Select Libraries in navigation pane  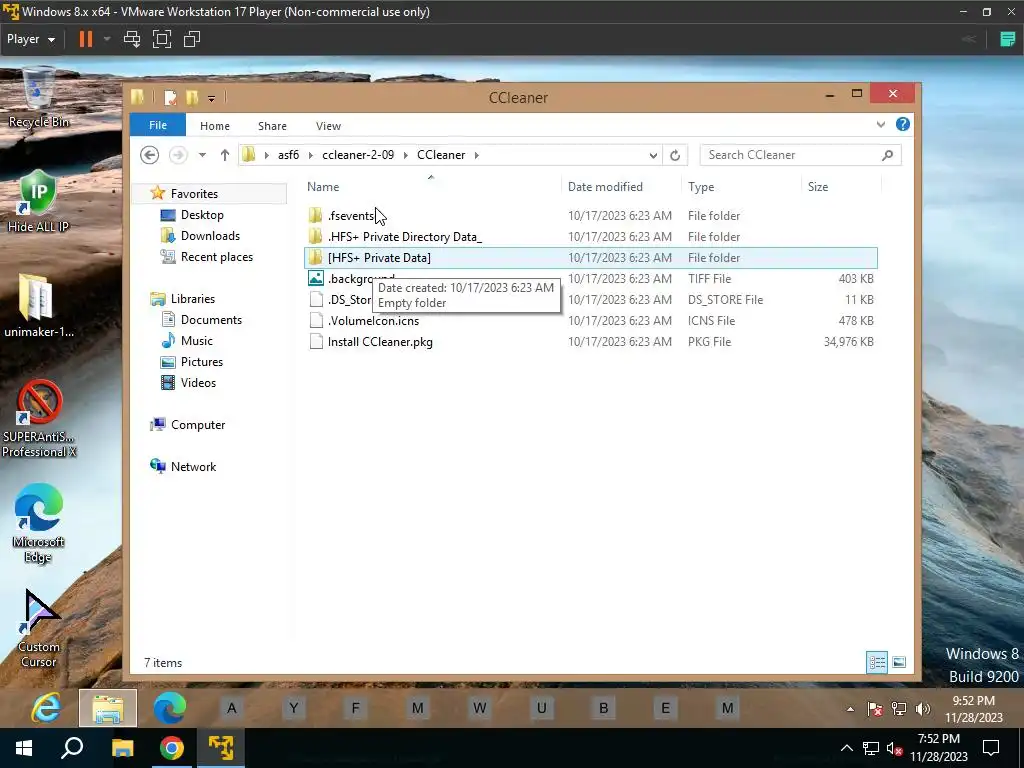click(x=192, y=298)
